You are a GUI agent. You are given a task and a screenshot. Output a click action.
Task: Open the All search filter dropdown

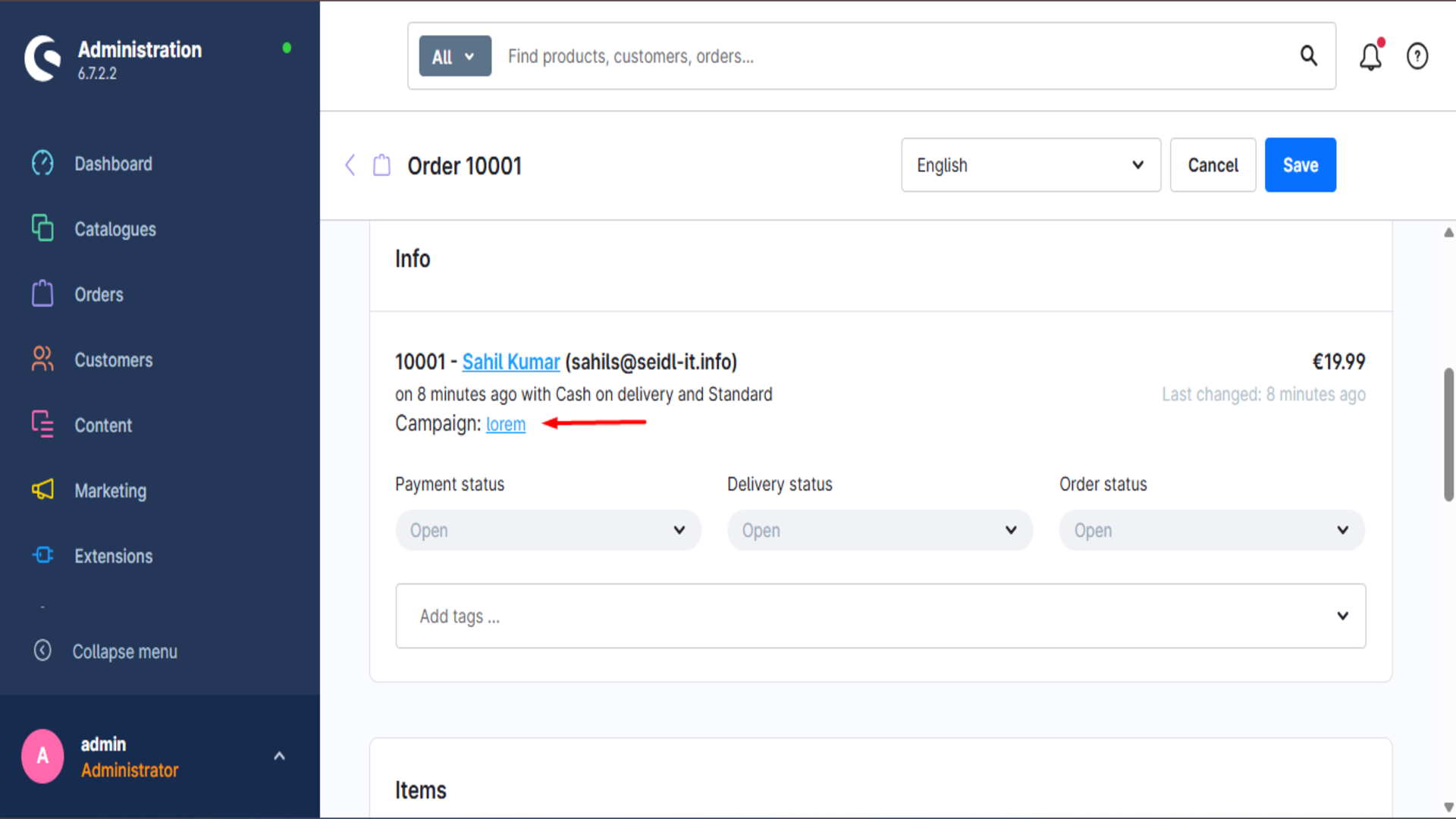click(x=454, y=56)
